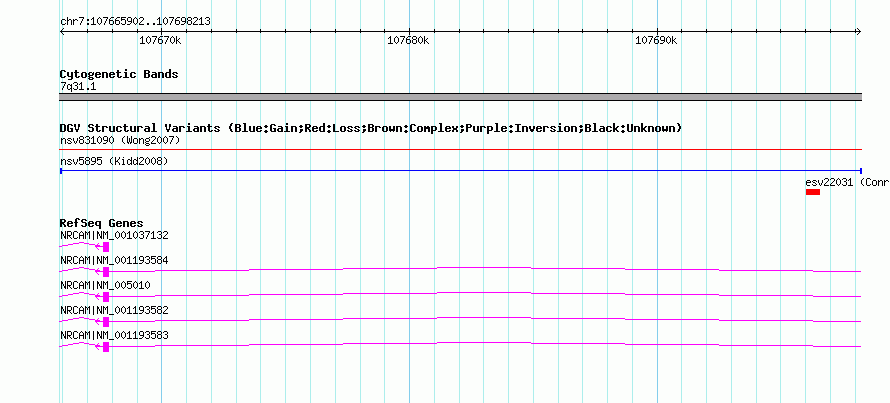Screen dimensions: 890x403
Task: Open the NRCAM|NM_001037132 transcript label
Action: tap(114, 236)
